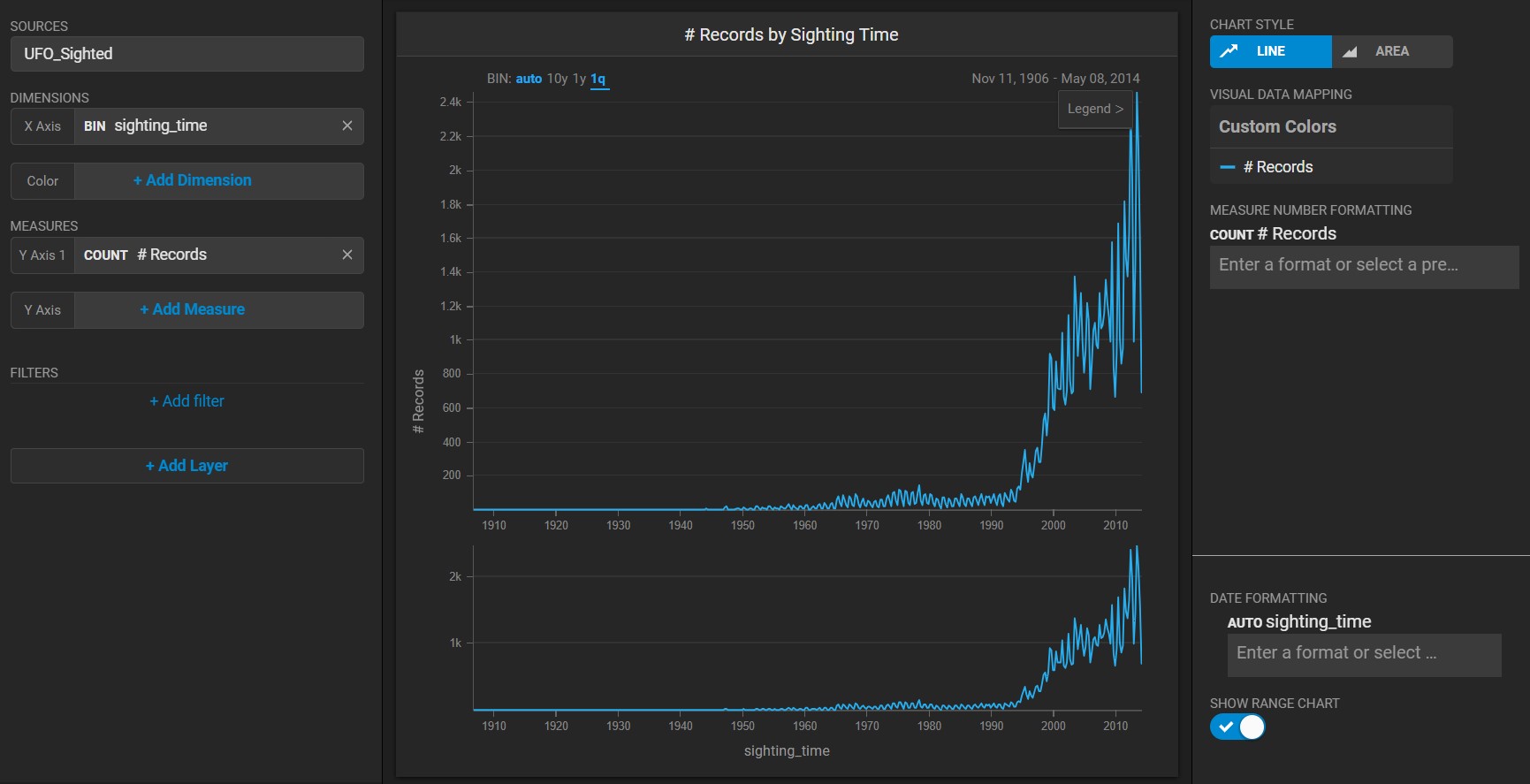Open the # Records number format field
1530x784 pixels.
click(x=1363, y=265)
